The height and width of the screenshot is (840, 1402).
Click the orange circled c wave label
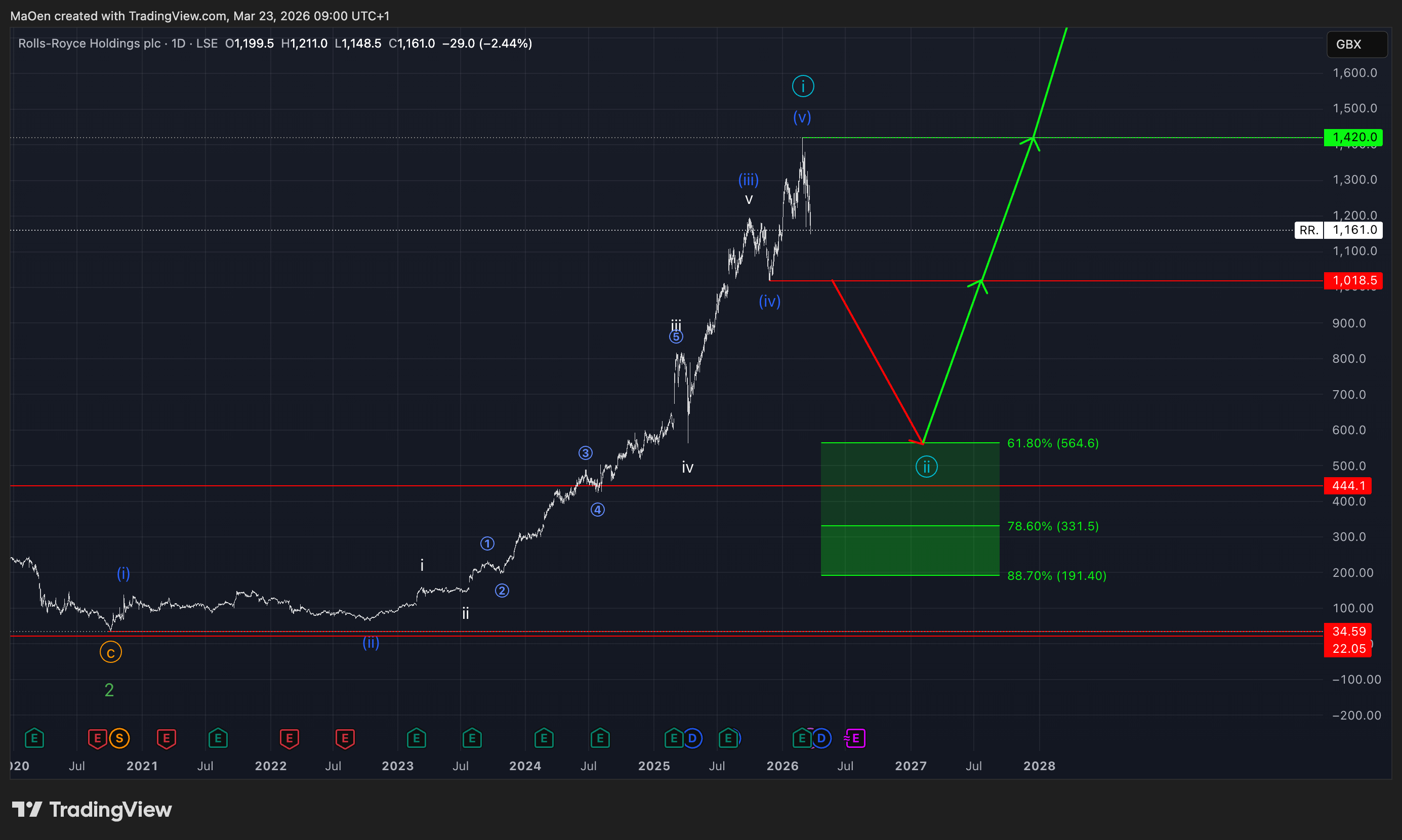110,653
